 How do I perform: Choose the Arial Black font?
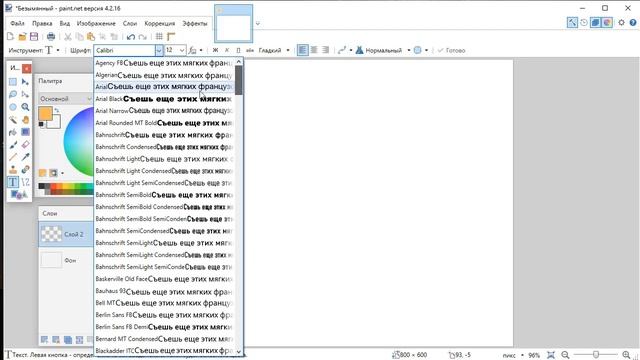tap(164, 98)
